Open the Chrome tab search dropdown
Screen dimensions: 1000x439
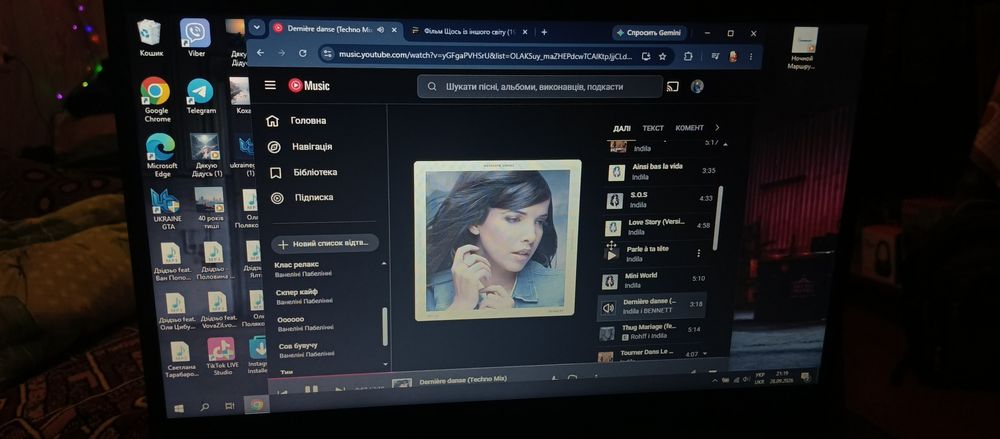pos(256,27)
